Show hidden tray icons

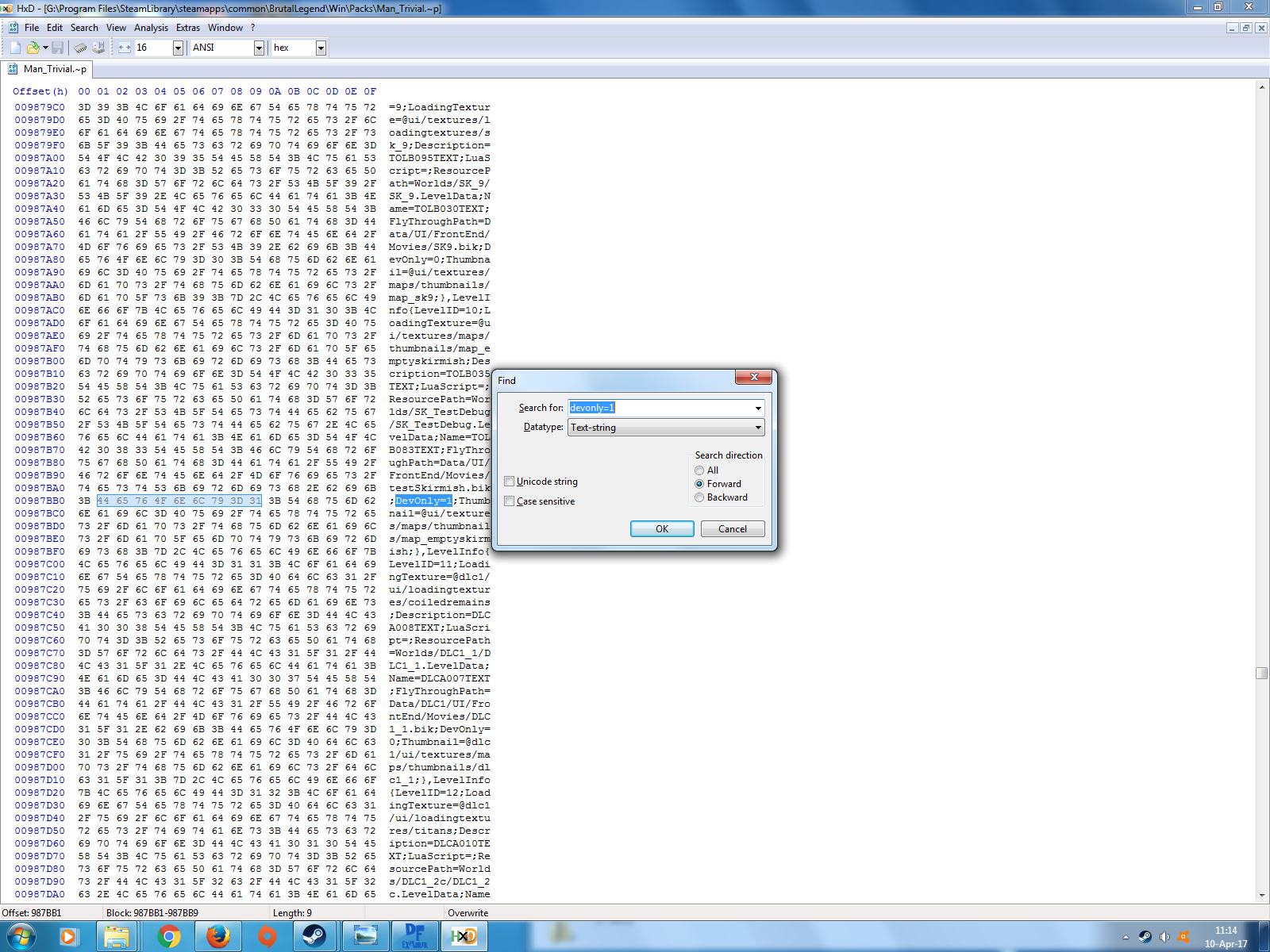[1126, 937]
